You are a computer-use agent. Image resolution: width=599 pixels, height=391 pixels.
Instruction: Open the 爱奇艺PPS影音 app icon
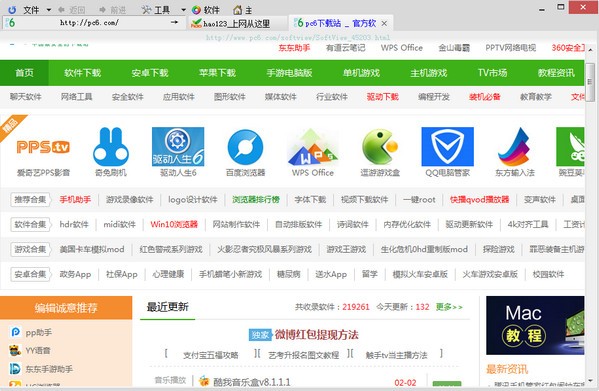[x=43, y=147]
